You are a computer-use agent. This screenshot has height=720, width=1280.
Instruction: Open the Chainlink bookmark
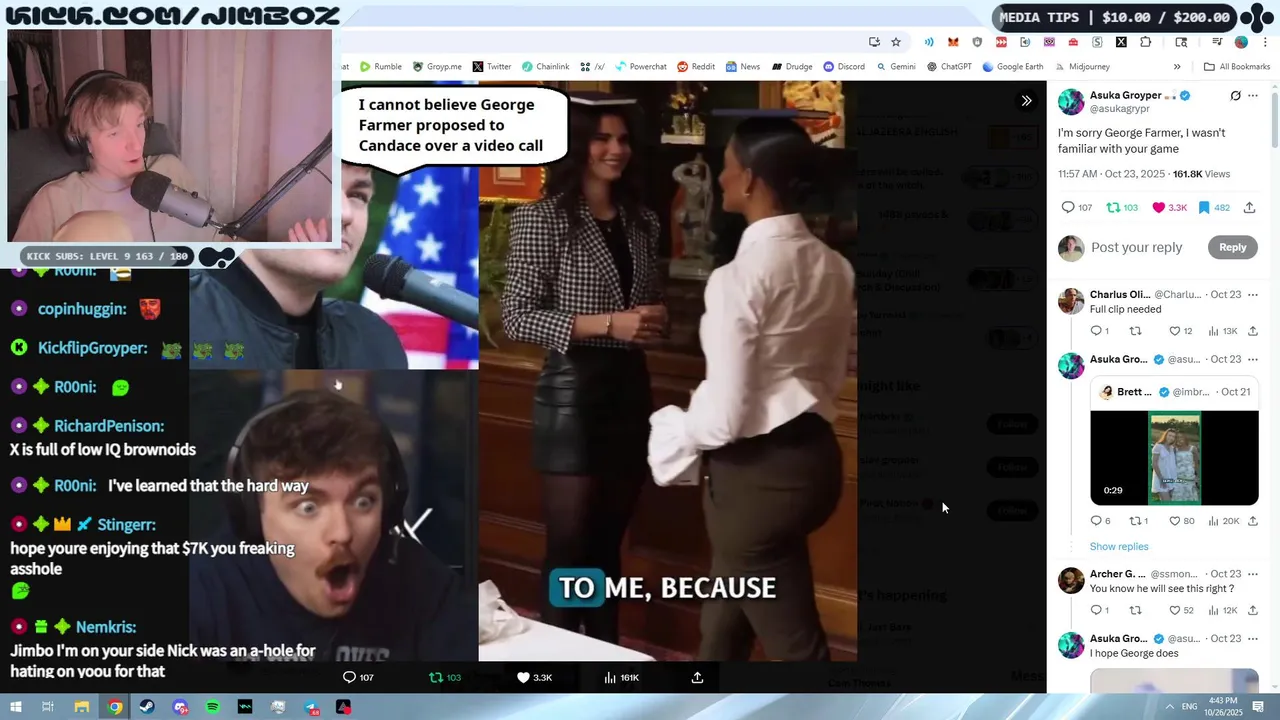point(545,67)
